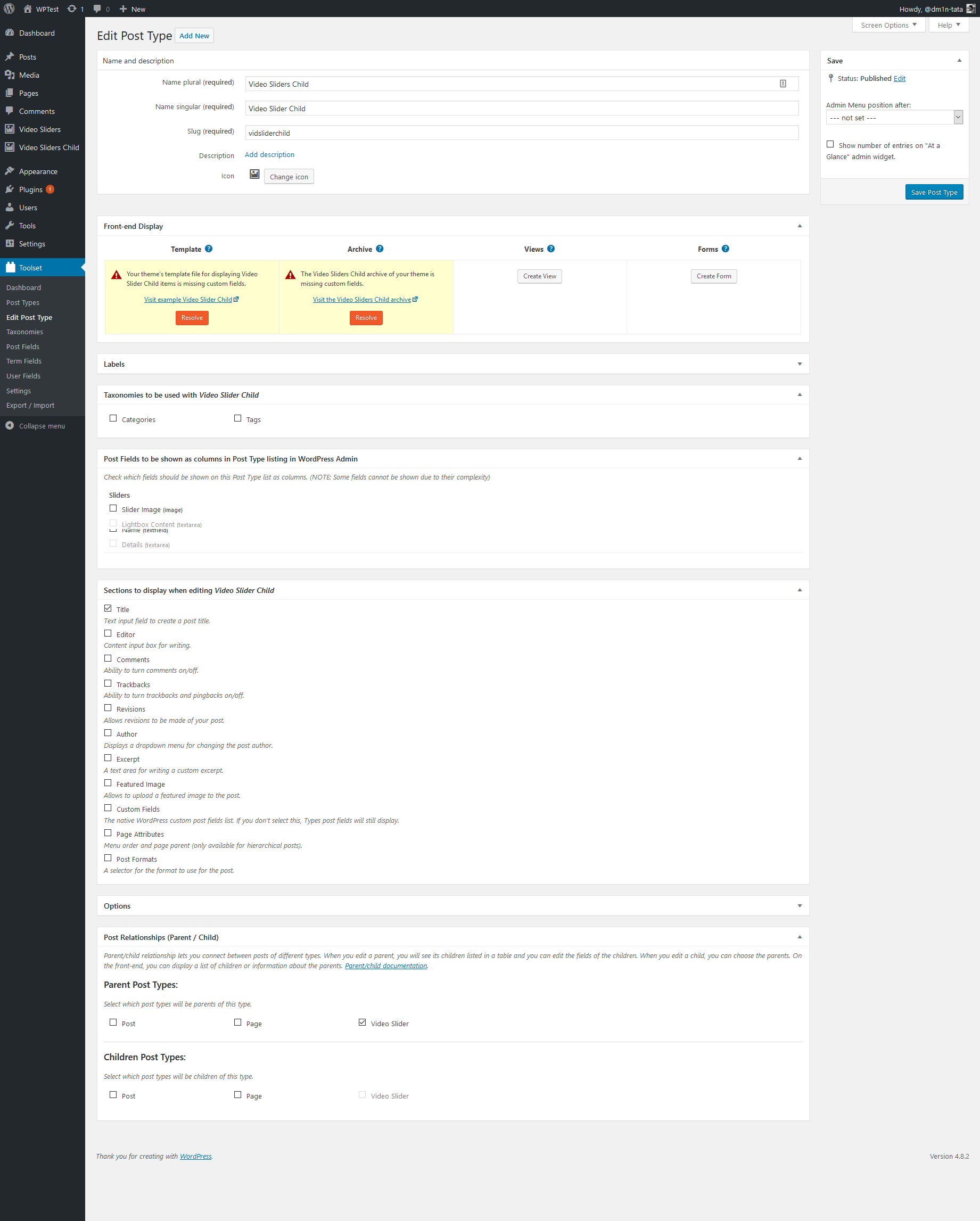Uncheck Video Slider parent post type
Viewport: 980px width, 1221px height.
click(363, 1022)
